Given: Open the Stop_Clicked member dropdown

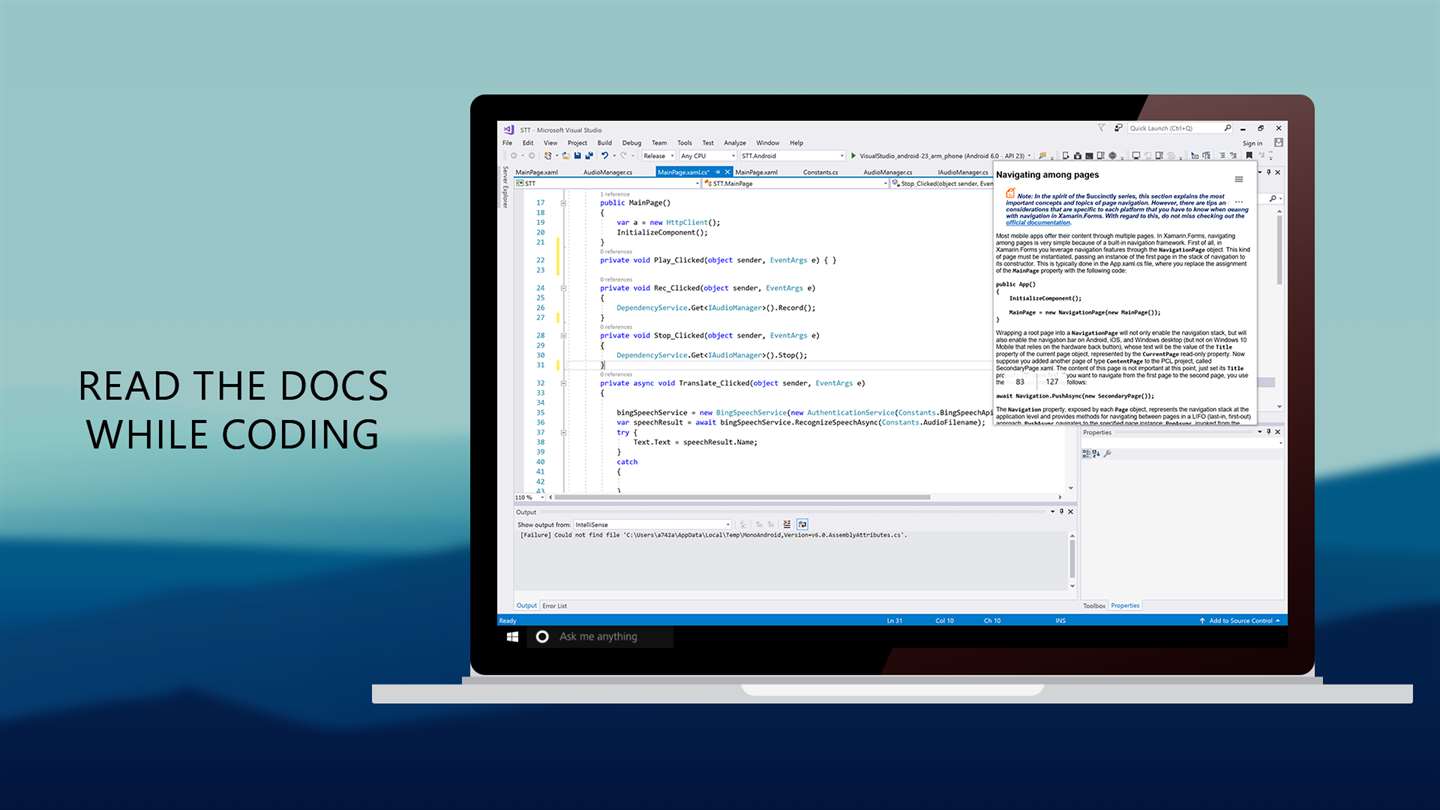Looking at the screenshot, I should pos(941,184).
